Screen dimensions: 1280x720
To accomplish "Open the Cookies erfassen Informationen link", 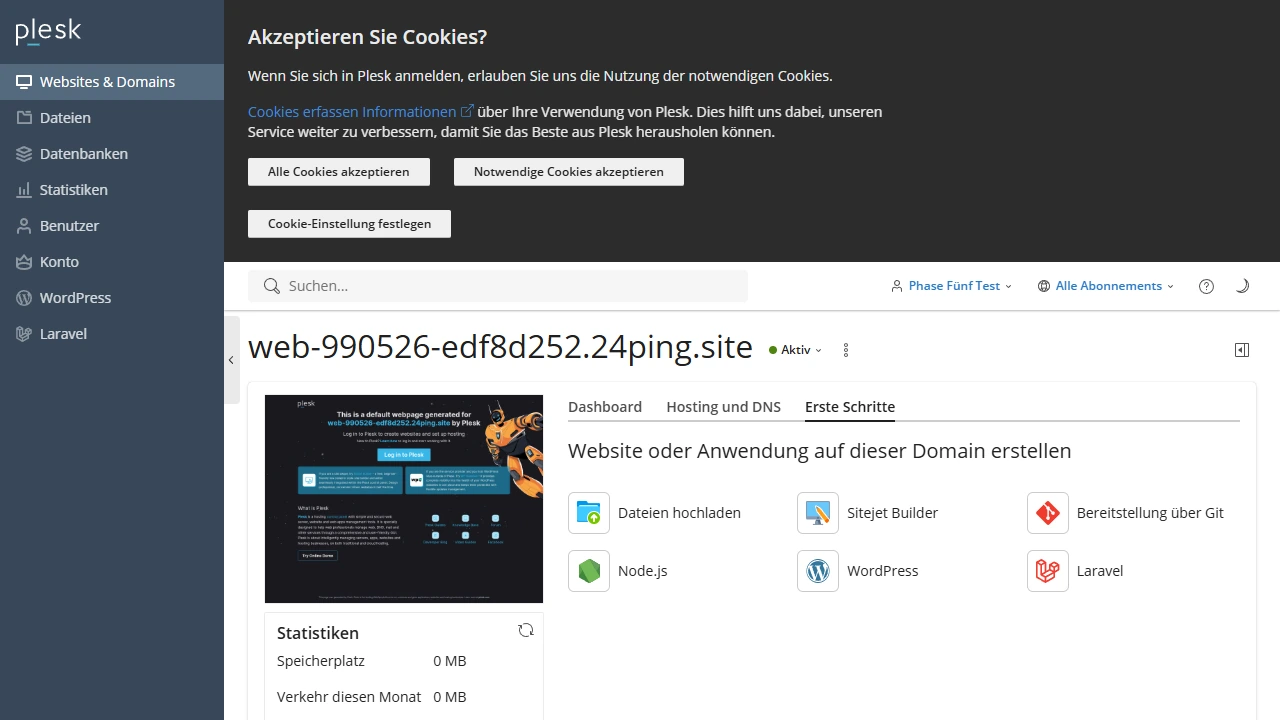I will 361,112.
